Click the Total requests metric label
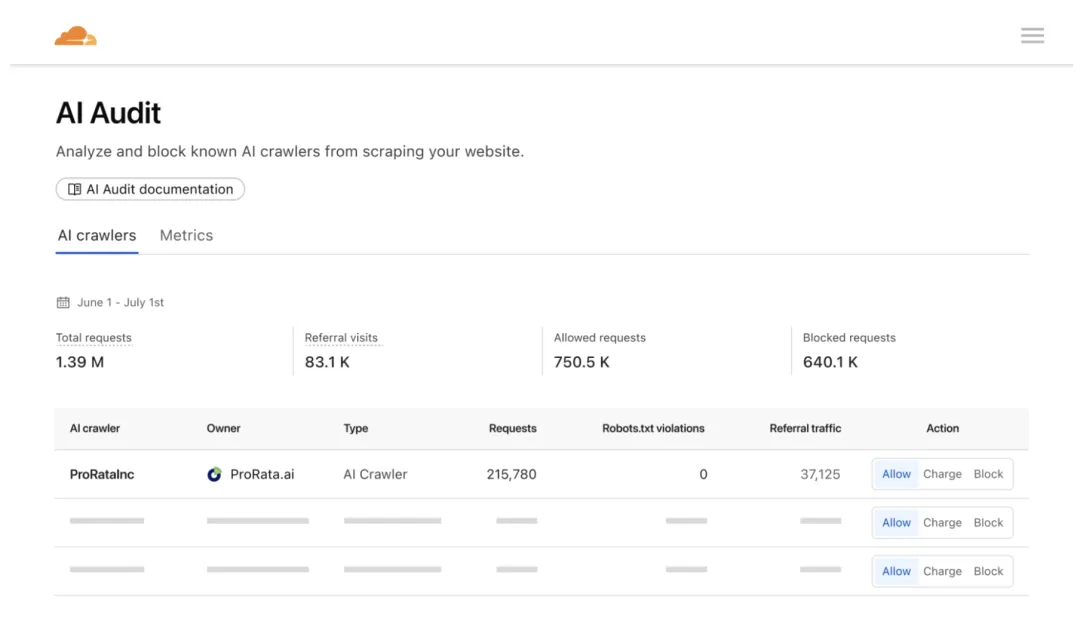This screenshot has width=1080, height=624. point(94,338)
